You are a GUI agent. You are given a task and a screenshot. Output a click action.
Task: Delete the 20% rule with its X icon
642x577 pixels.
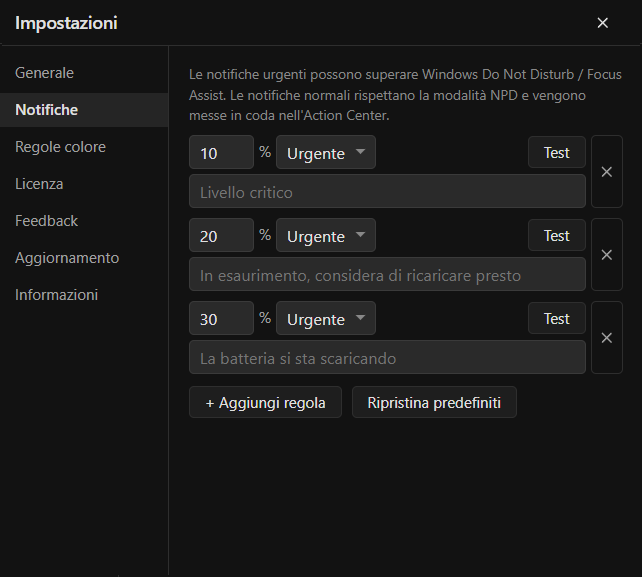coord(607,254)
